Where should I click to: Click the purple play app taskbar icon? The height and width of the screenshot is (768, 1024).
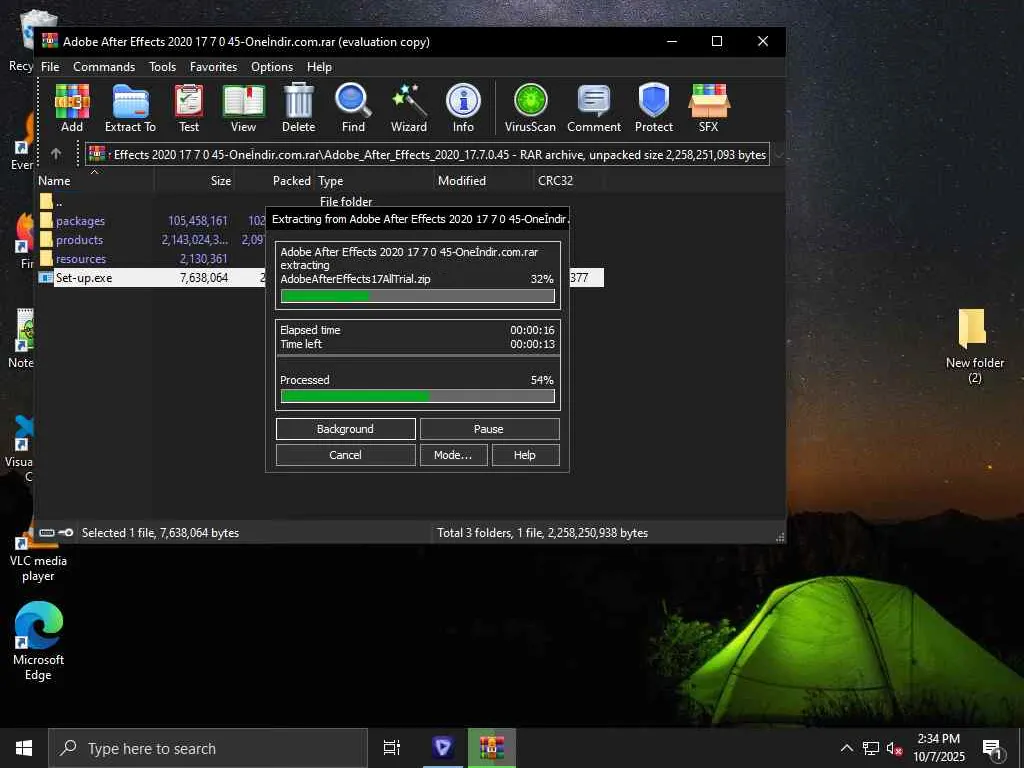click(442, 748)
